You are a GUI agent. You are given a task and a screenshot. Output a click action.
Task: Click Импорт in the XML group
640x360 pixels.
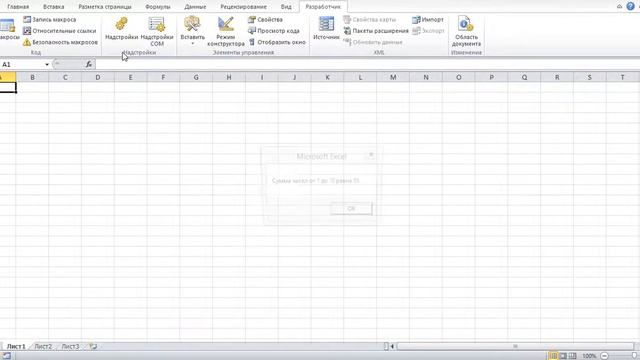(x=428, y=20)
